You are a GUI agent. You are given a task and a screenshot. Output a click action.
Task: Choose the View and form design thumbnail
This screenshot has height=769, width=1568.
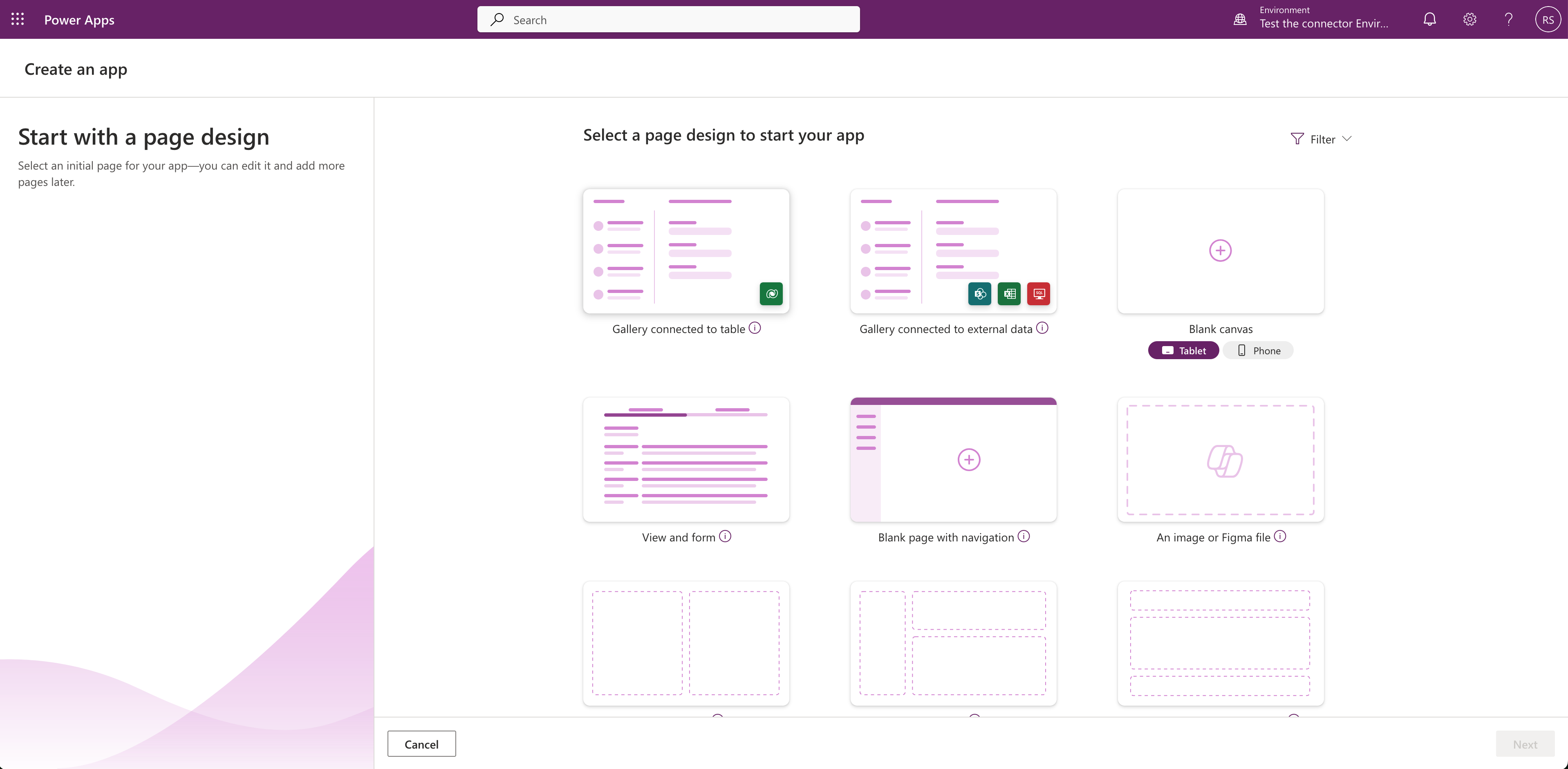686,459
